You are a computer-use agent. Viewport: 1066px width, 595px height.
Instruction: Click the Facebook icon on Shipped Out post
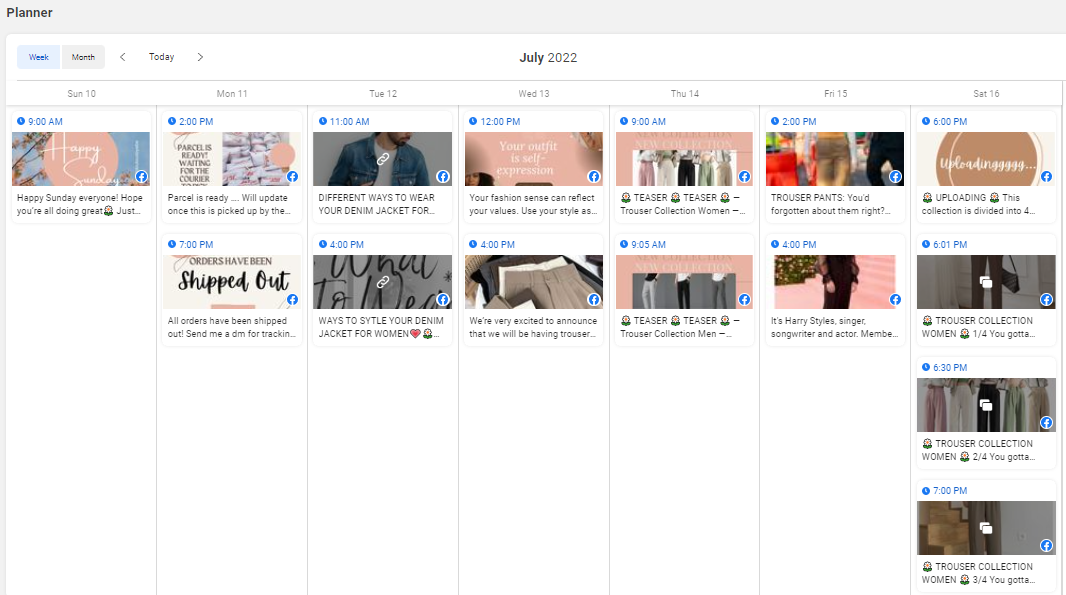[x=292, y=300]
